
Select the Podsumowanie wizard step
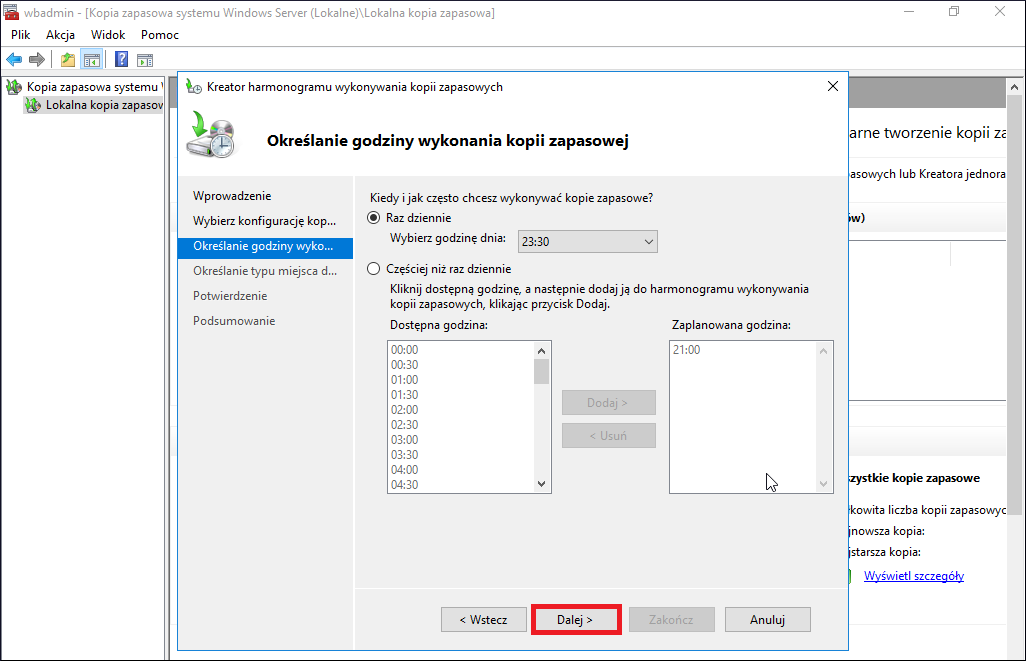click(x=234, y=321)
